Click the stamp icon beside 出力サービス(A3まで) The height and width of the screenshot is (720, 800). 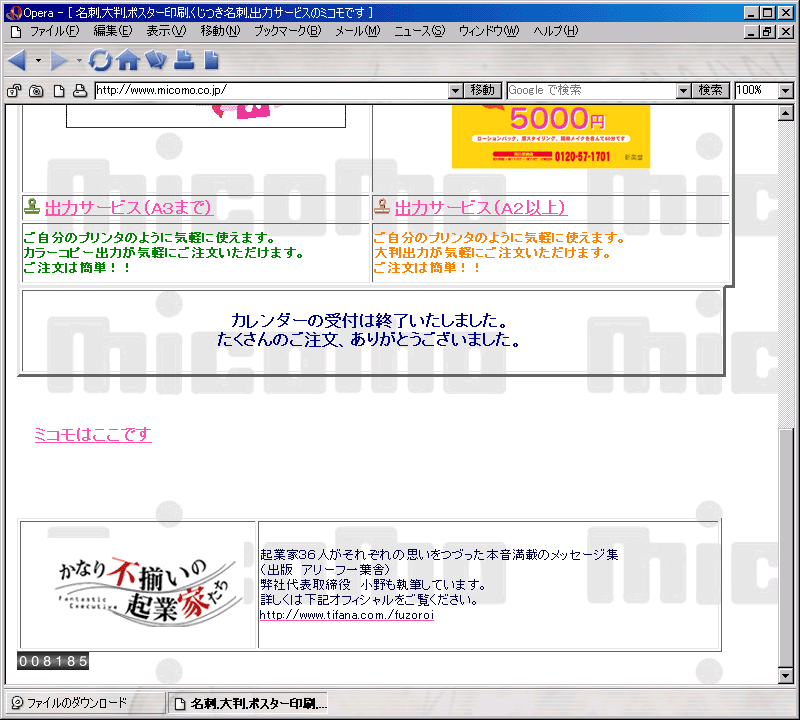pyautogui.click(x=32, y=206)
